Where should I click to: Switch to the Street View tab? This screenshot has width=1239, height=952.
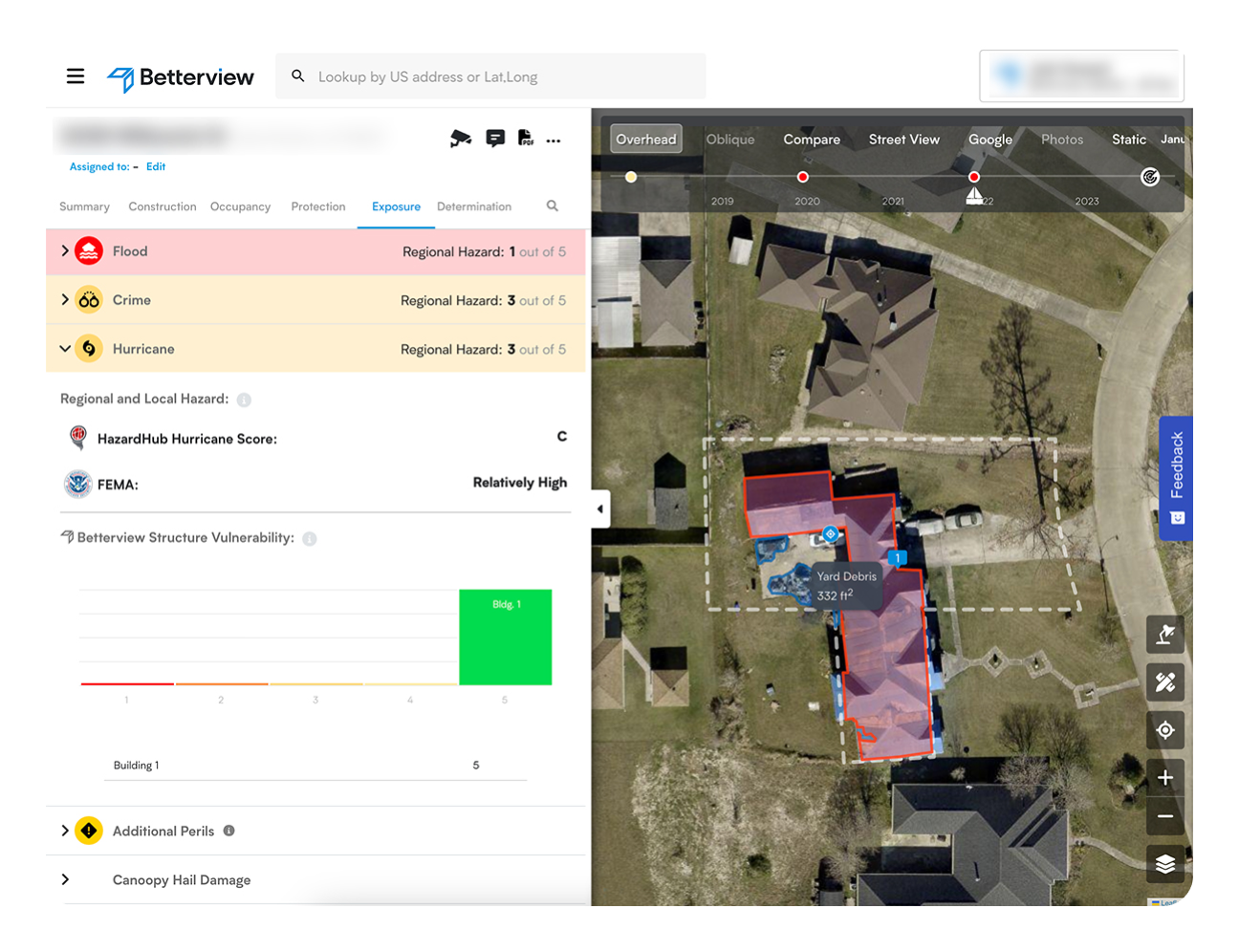click(903, 140)
